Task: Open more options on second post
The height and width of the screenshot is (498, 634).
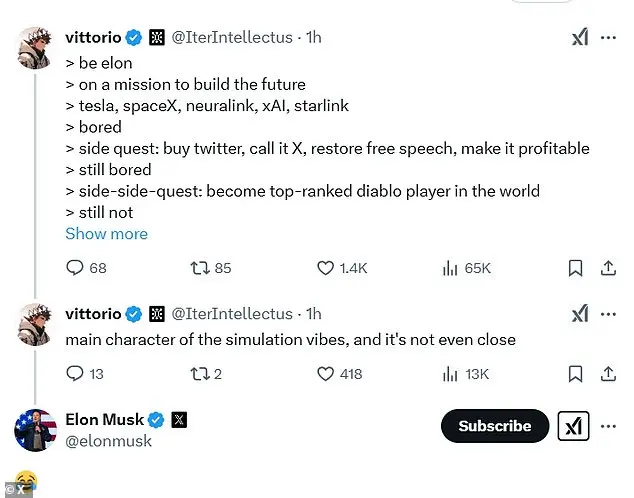Action: [608, 314]
